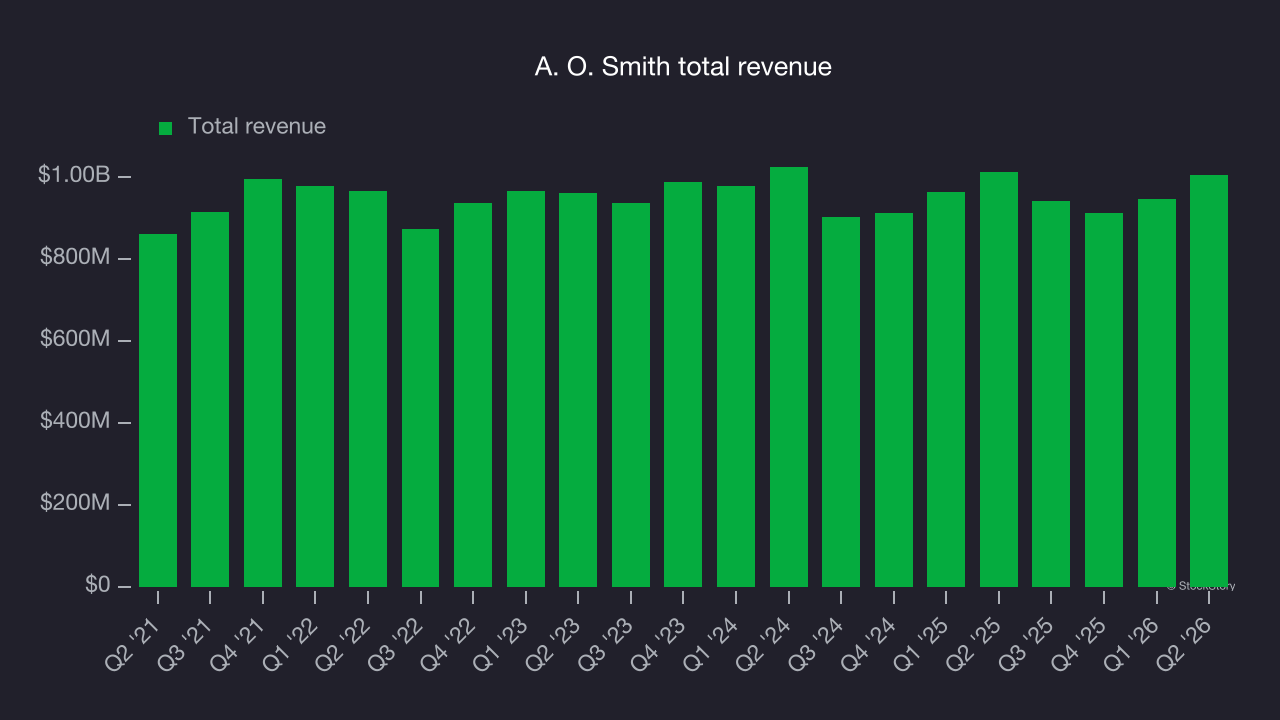Select the green bar above Q1 '25
Viewport: 1280px width, 720px height.
pyautogui.click(x=946, y=389)
